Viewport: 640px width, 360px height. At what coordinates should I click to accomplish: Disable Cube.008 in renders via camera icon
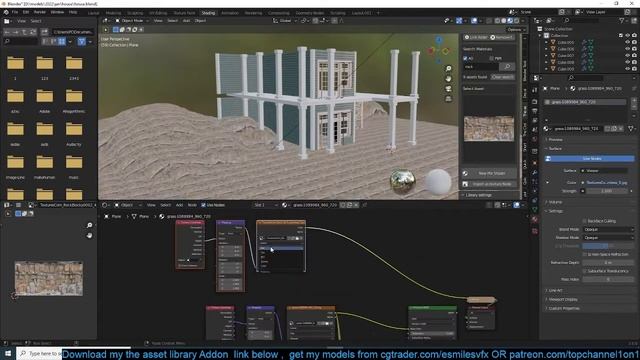tap(634, 62)
